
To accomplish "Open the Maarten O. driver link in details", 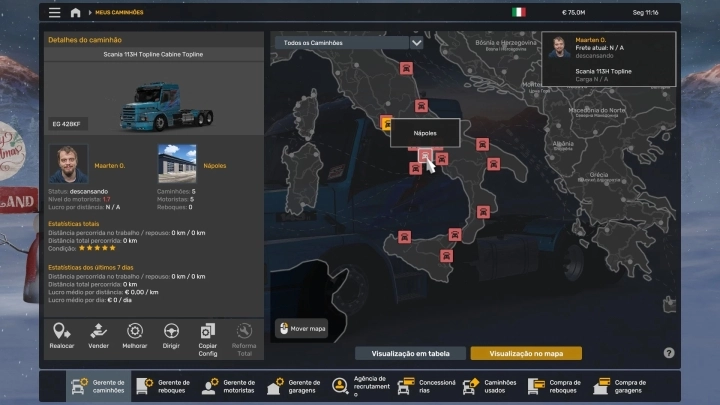I will (109, 166).
